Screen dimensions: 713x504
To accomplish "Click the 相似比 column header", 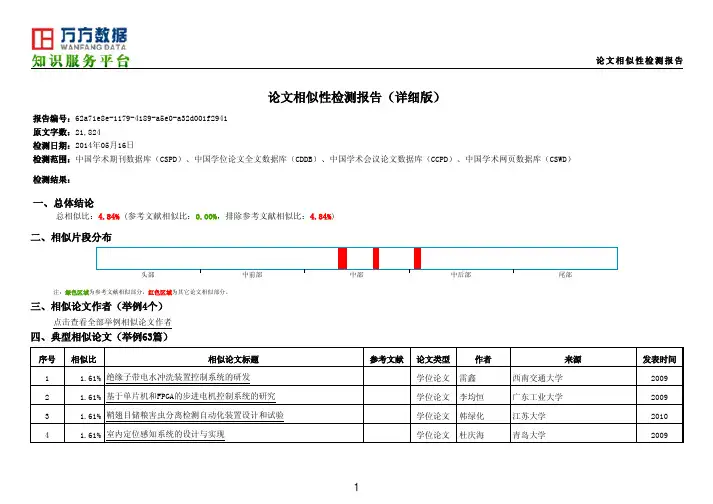I will click(82, 359).
